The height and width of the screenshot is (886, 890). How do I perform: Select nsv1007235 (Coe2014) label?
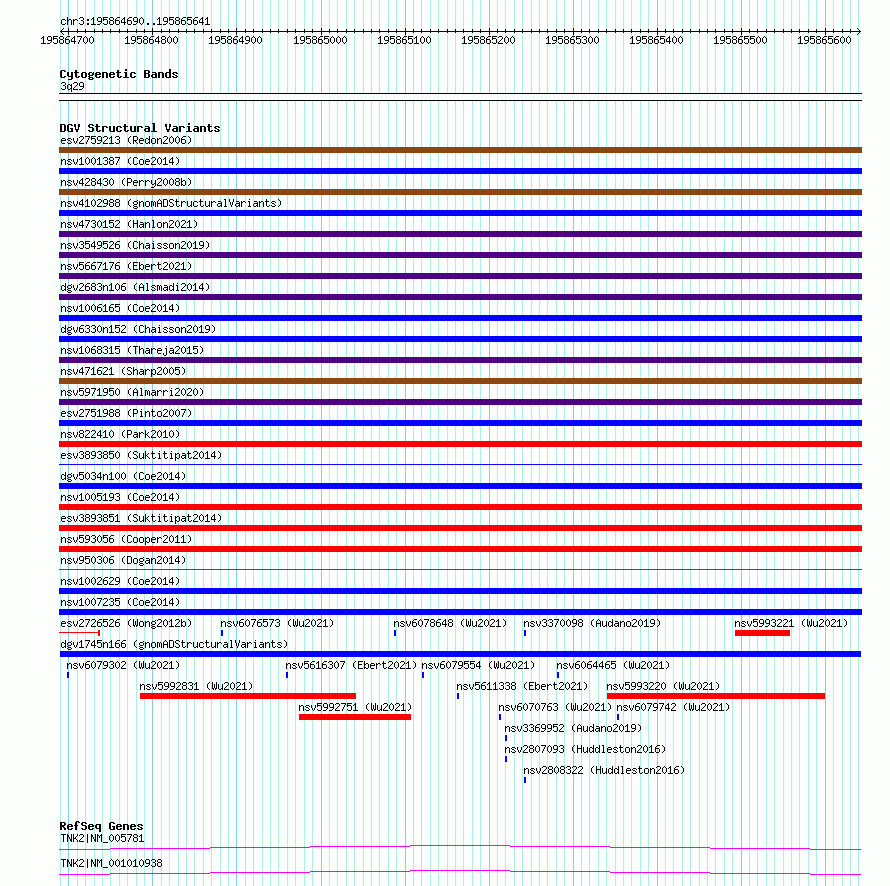(x=120, y=602)
